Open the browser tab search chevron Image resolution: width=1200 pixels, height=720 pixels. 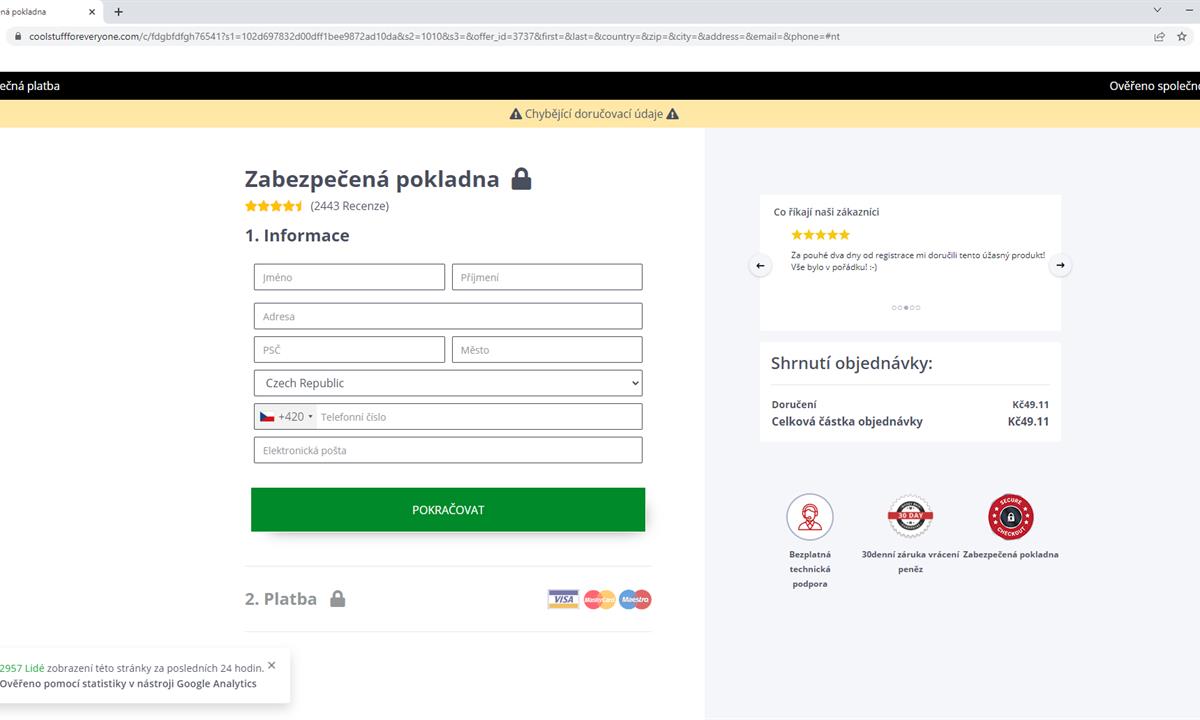click(1158, 11)
